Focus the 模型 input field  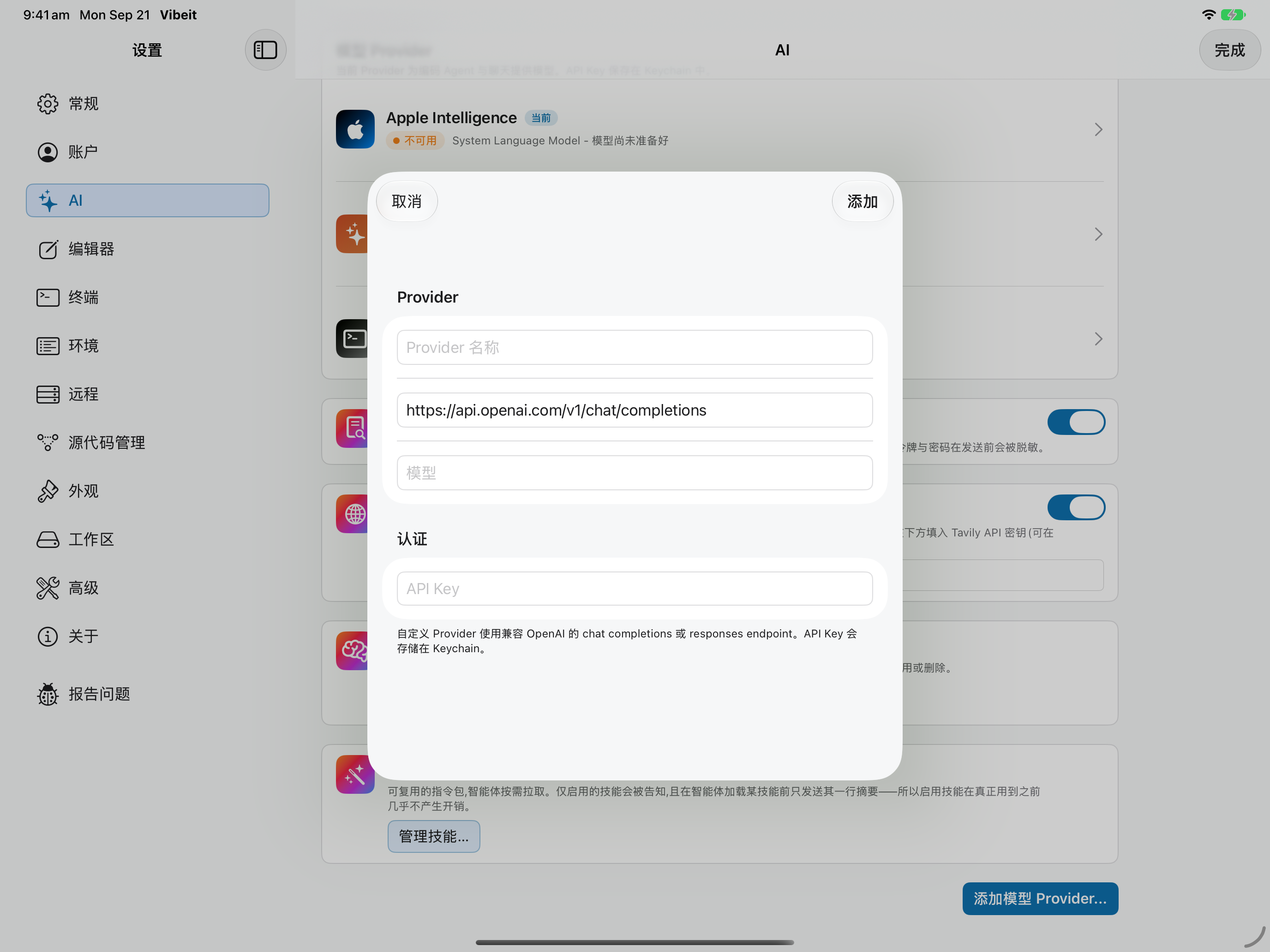[x=635, y=473]
